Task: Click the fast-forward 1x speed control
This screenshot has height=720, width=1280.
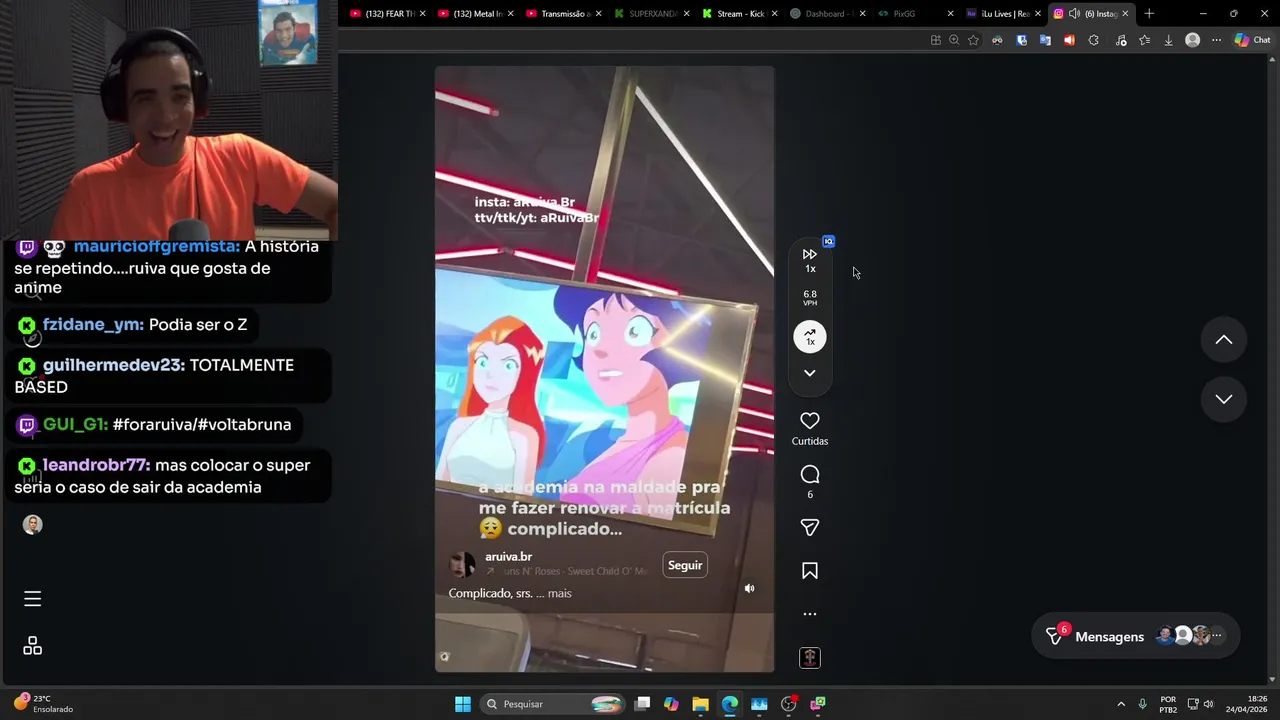Action: (x=810, y=260)
